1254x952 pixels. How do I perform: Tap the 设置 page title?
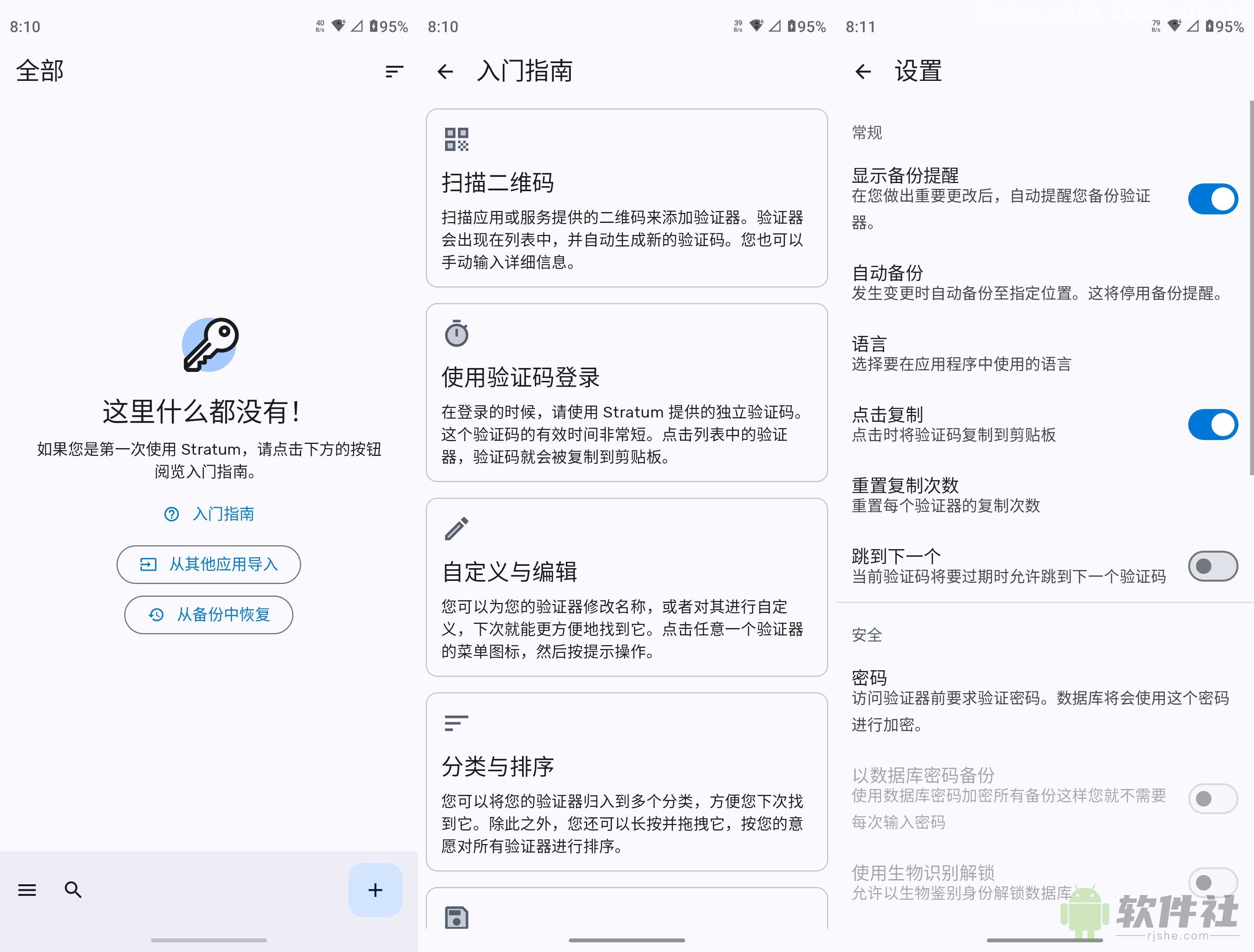tap(918, 72)
